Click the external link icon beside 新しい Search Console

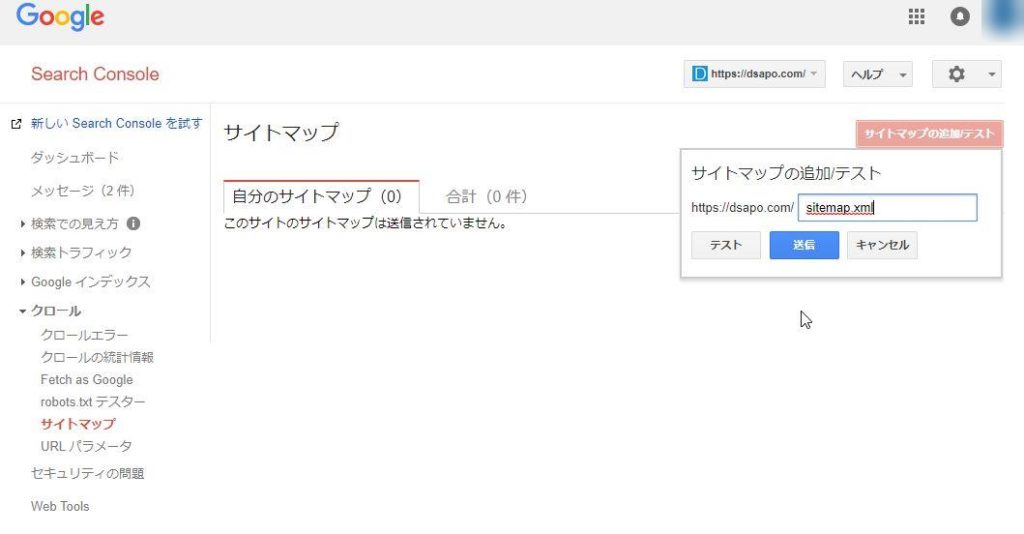[16, 123]
